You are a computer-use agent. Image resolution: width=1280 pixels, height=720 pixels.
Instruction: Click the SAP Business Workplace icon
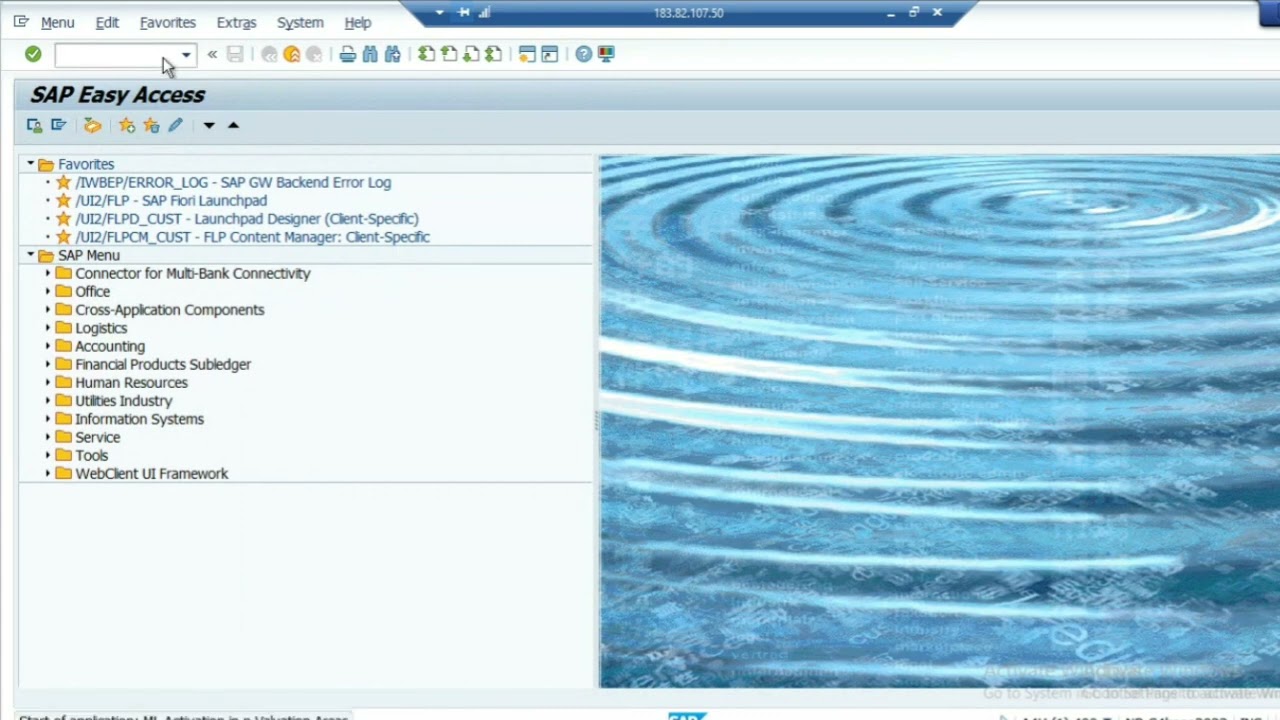92,125
